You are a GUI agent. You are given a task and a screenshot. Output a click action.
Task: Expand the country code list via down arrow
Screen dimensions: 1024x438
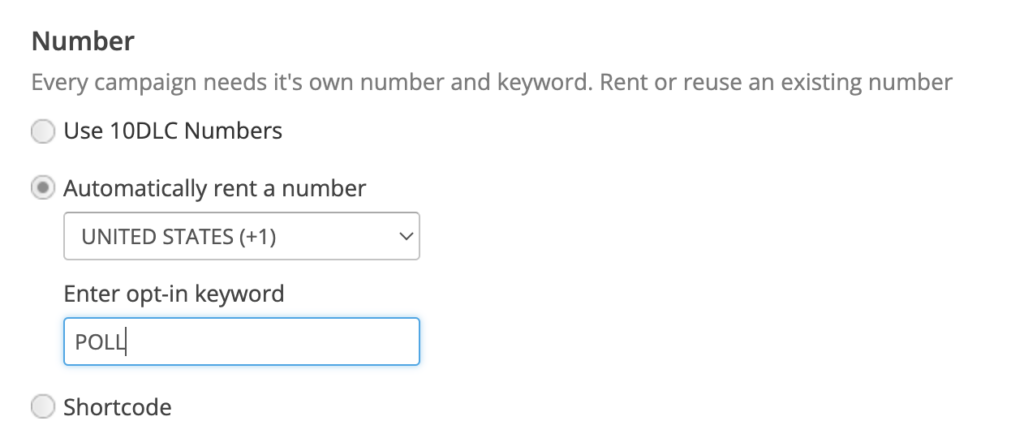(406, 236)
